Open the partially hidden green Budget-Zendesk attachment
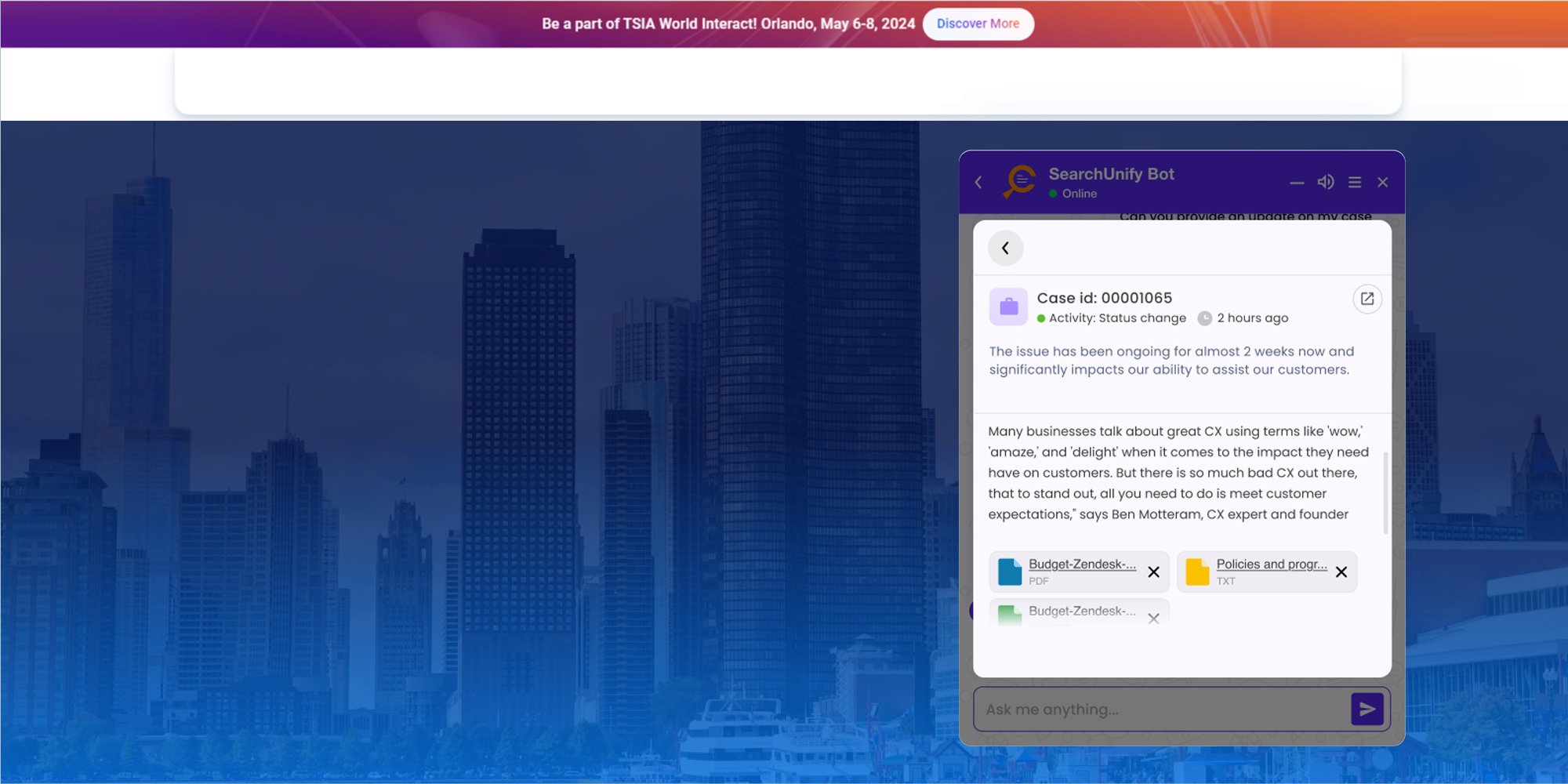This screenshot has width=1568, height=784. pyautogui.click(x=1082, y=612)
